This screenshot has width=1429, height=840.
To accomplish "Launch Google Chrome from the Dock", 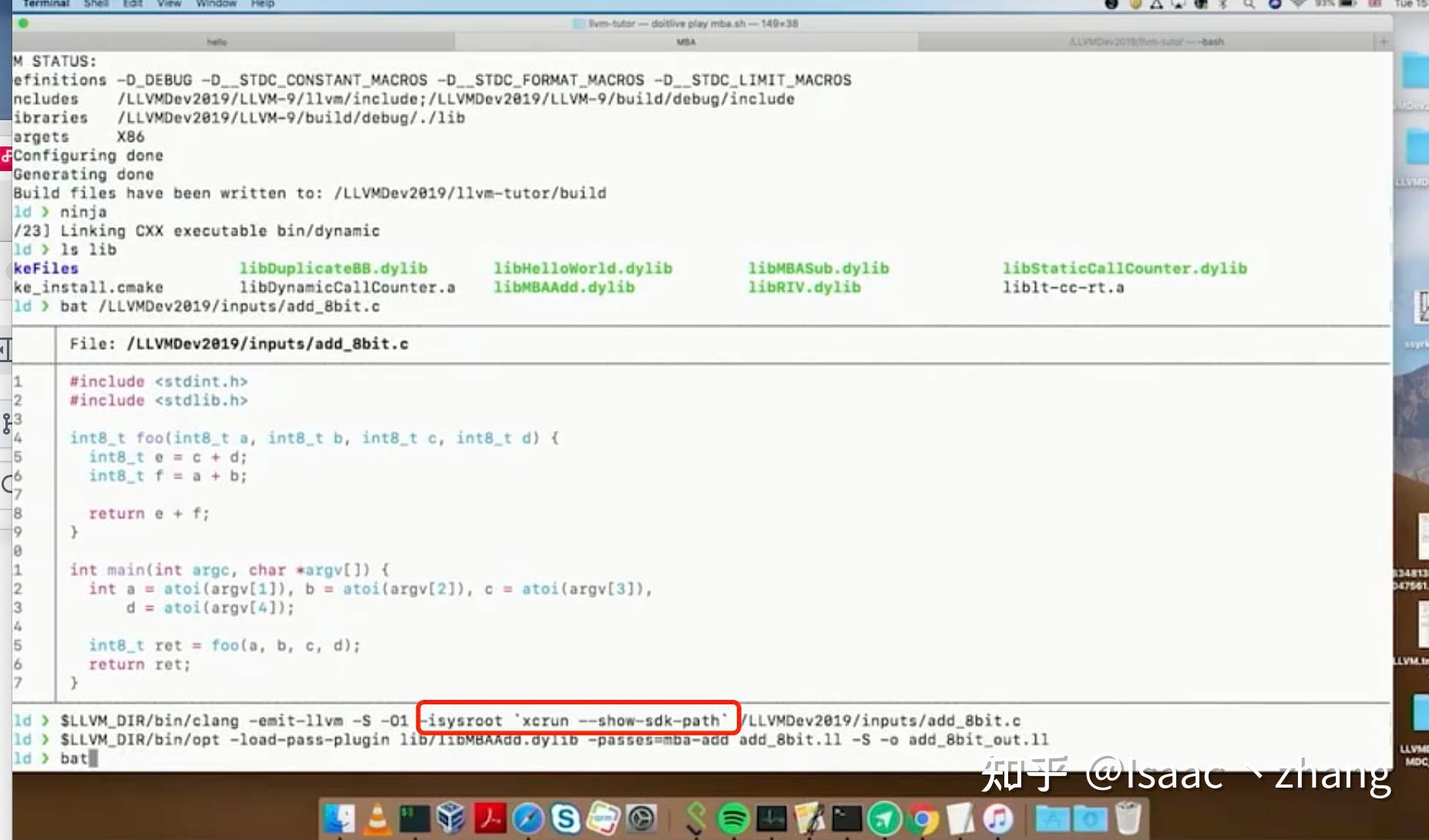I will (921, 819).
